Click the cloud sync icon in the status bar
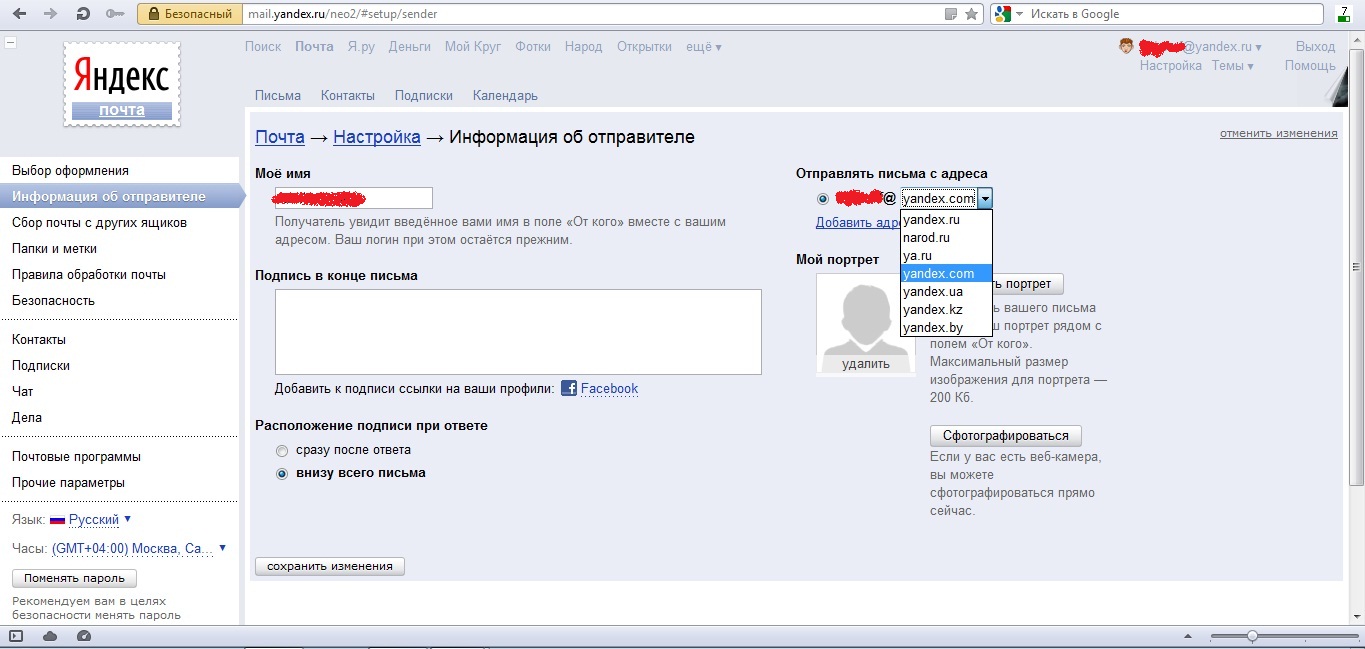 pos(50,636)
